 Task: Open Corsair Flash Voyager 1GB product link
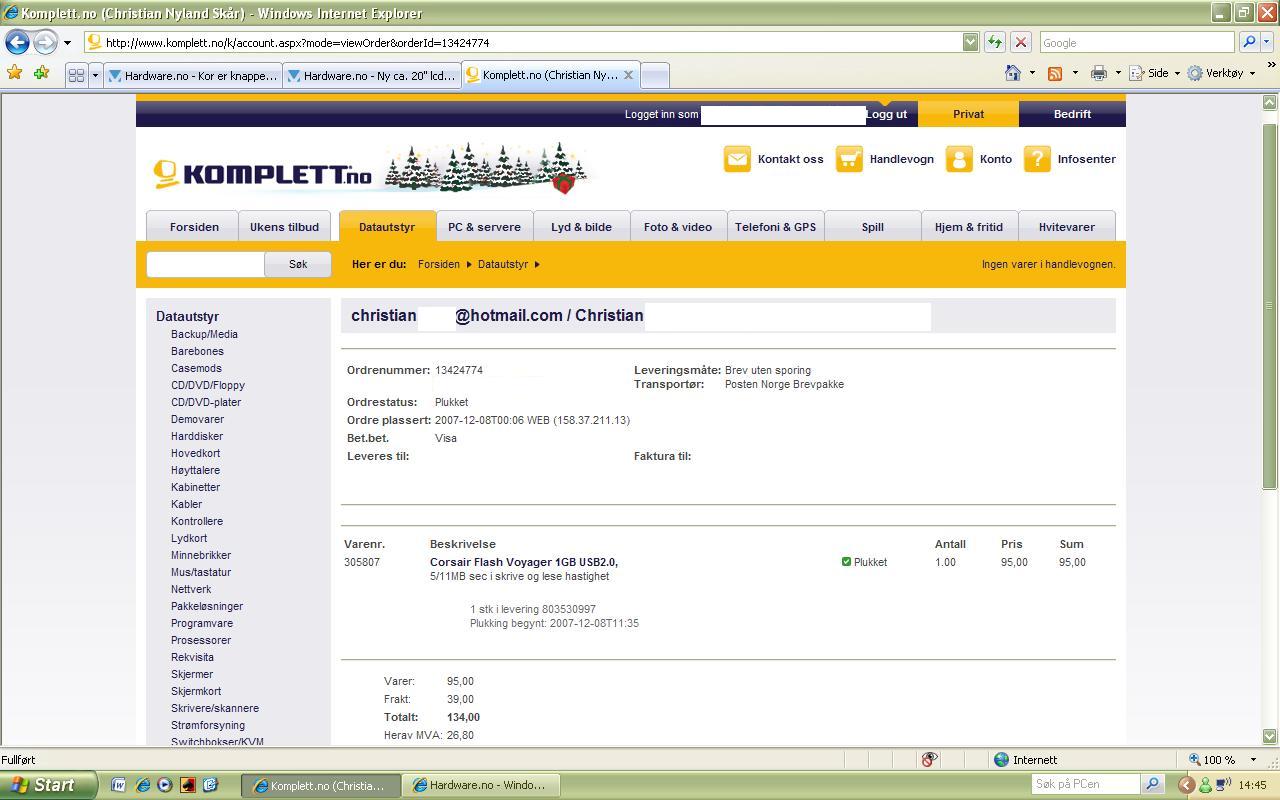coord(524,562)
